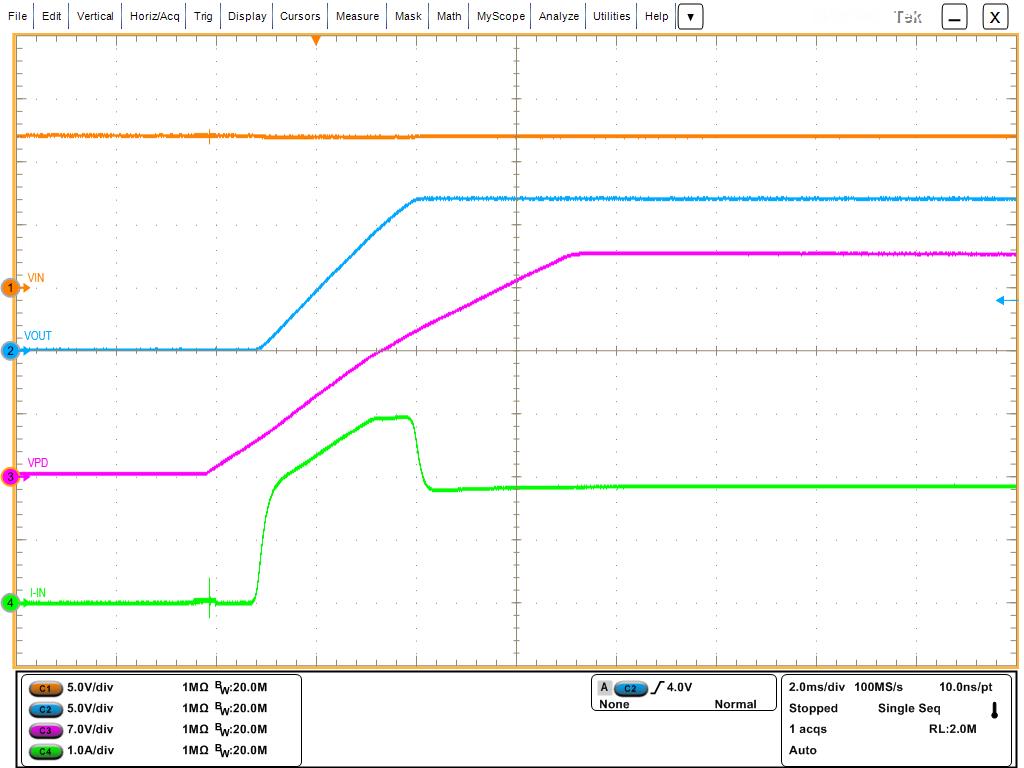Screen dimensions: 1024x768
Task: Open the Trig menu
Action: tap(203, 17)
